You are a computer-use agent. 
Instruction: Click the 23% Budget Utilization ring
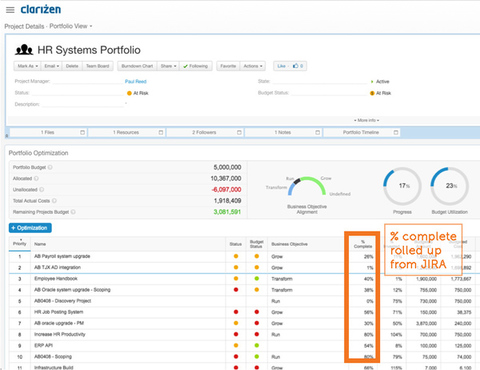(450, 186)
